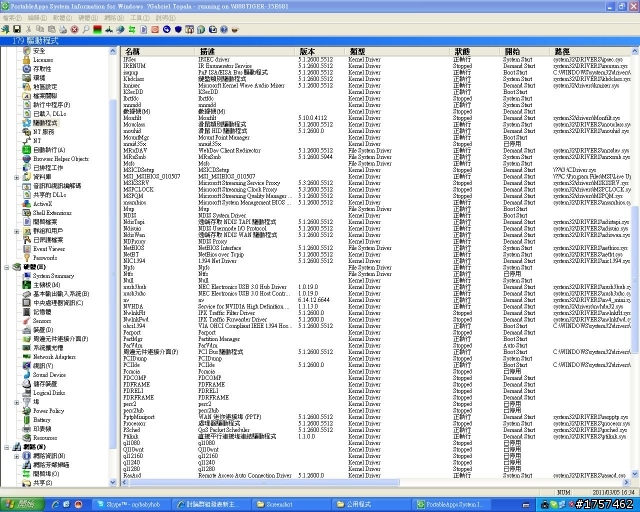Image resolution: width=640 pixels, height=512 pixels.
Task: Switch to Skype taskbar button
Action: click(131, 505)
